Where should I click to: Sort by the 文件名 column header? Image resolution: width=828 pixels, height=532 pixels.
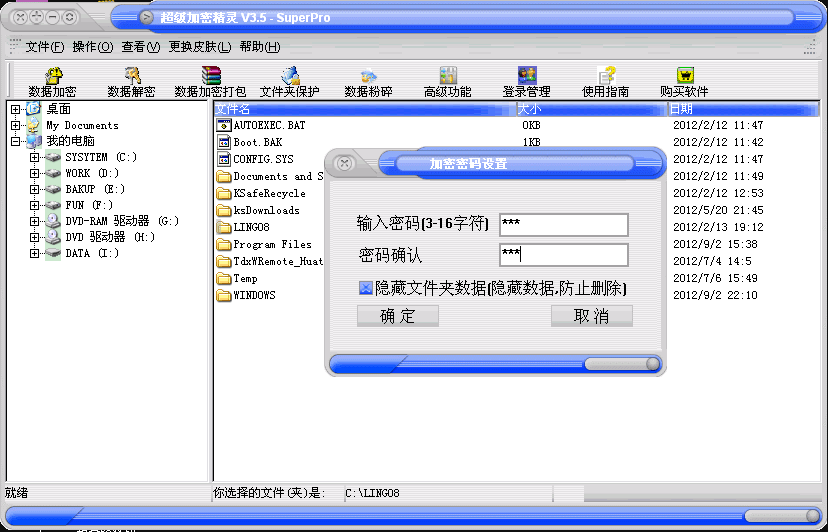click(x=364, y=109)
